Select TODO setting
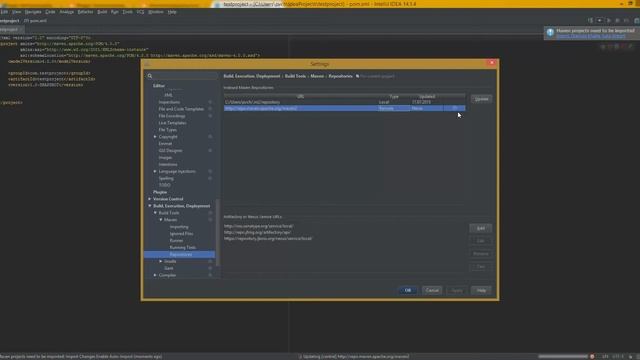The image size is (640, 360). pos(164,185)
